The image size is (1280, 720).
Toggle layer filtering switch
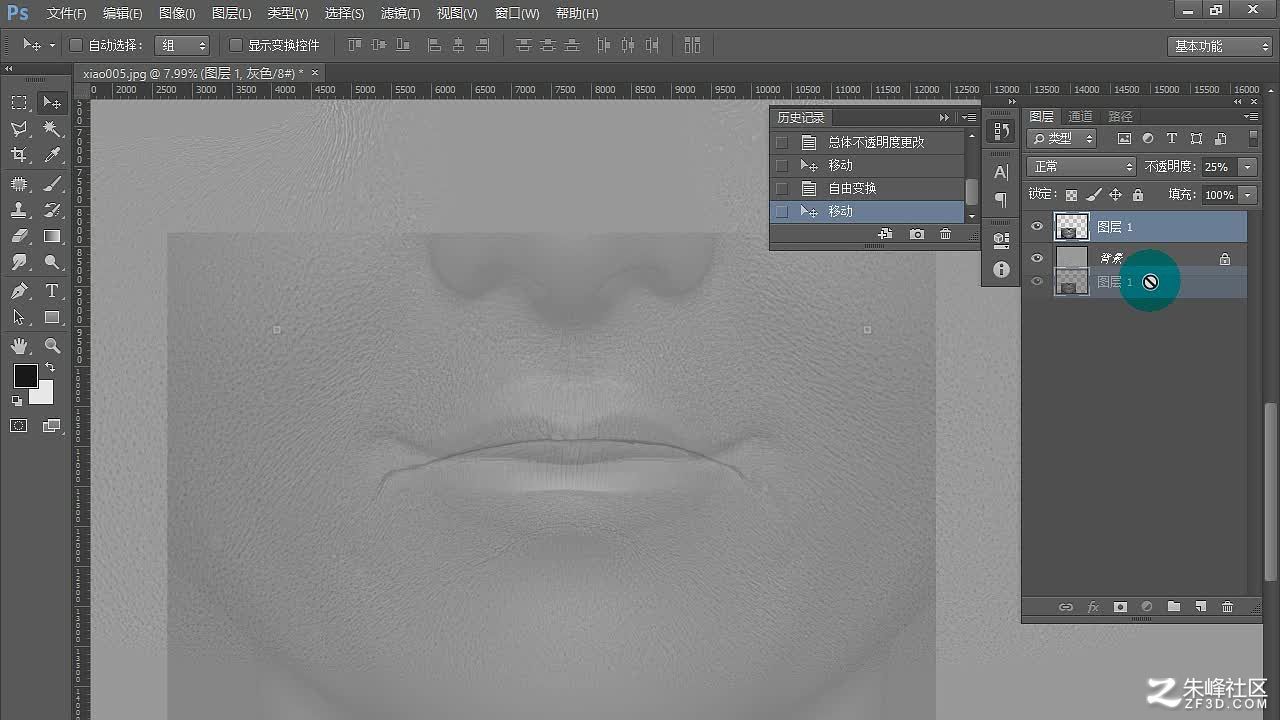point(1253,139)
